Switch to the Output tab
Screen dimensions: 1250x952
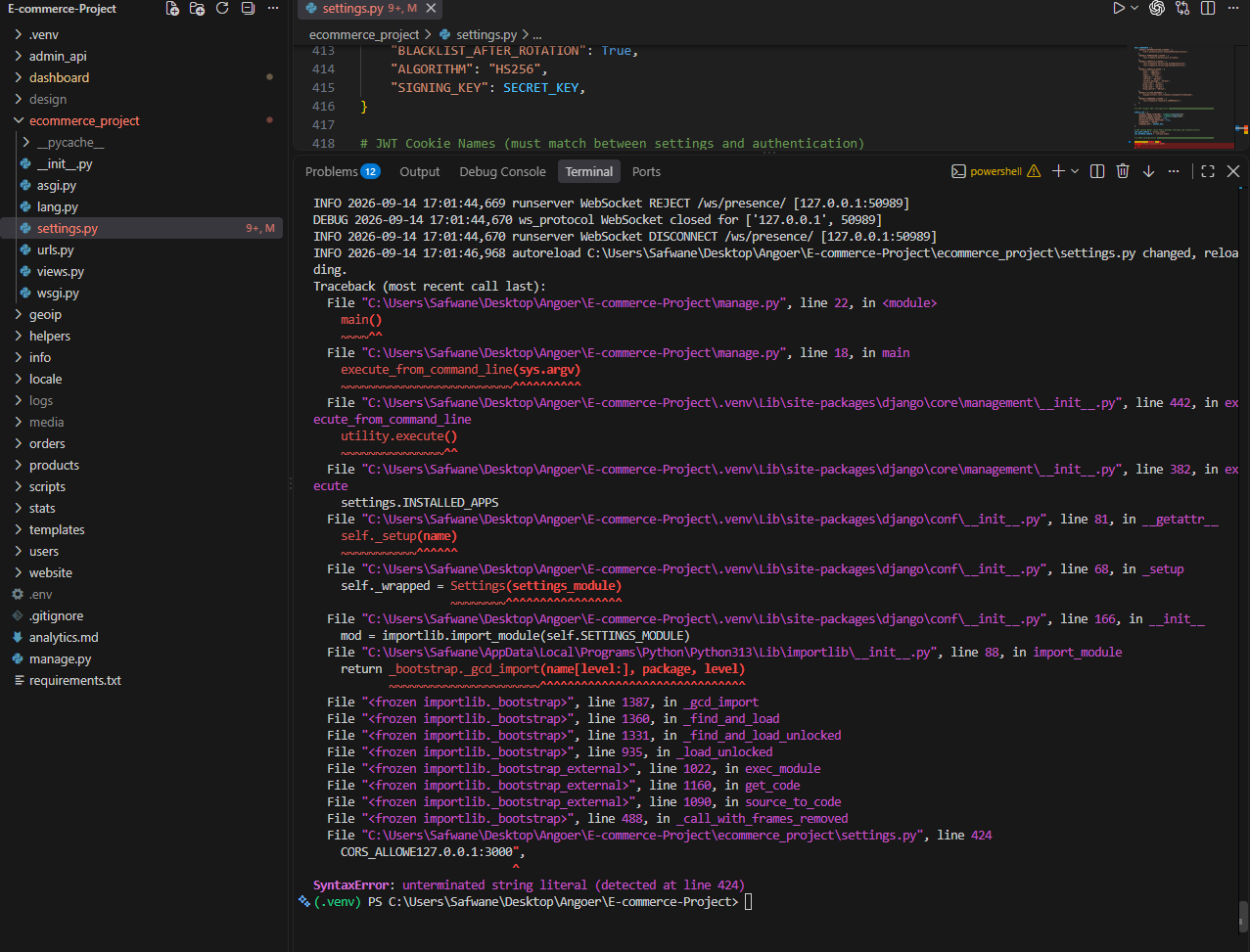click(x=420, y=171)
